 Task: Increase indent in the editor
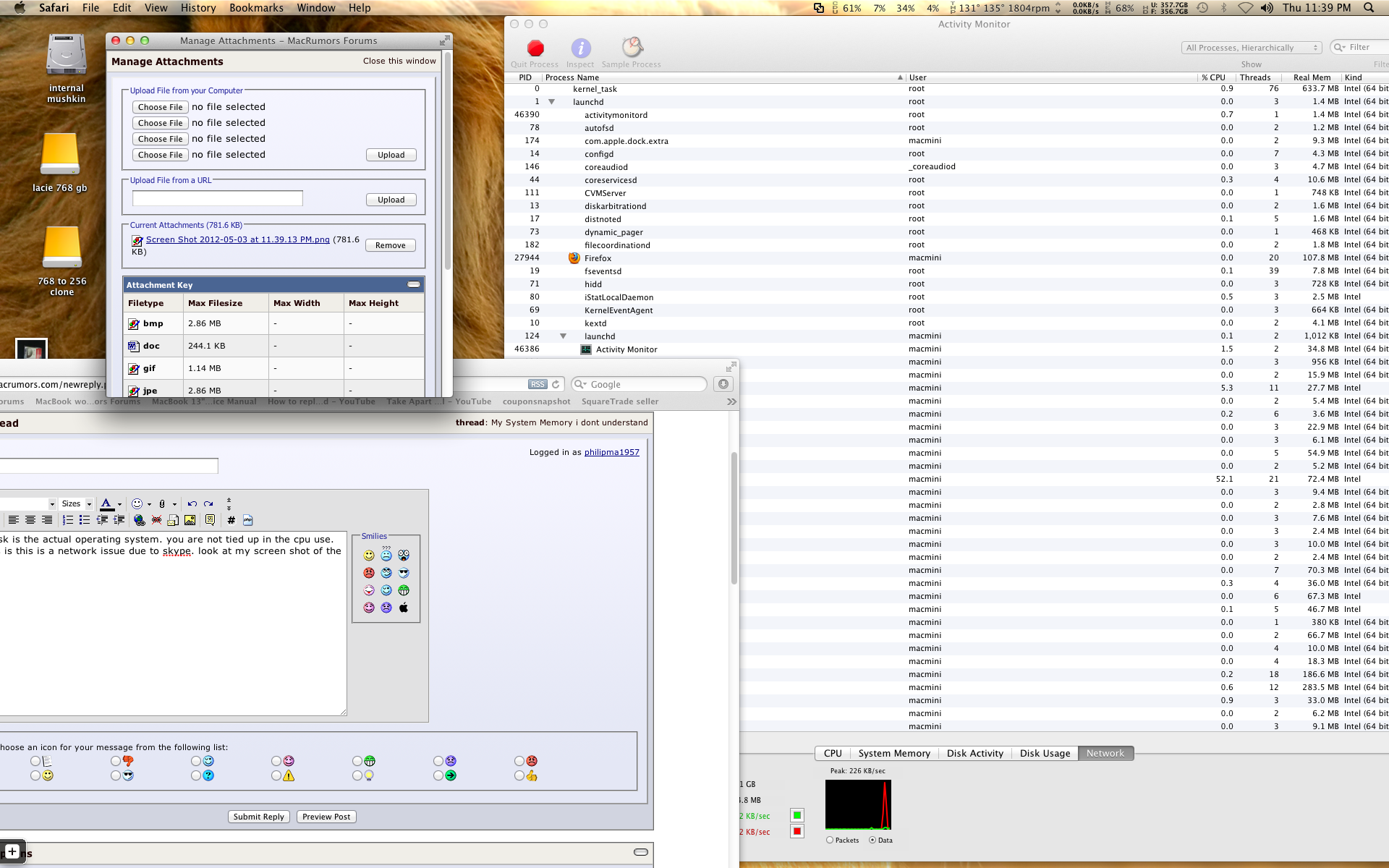(x=119, y=520)
